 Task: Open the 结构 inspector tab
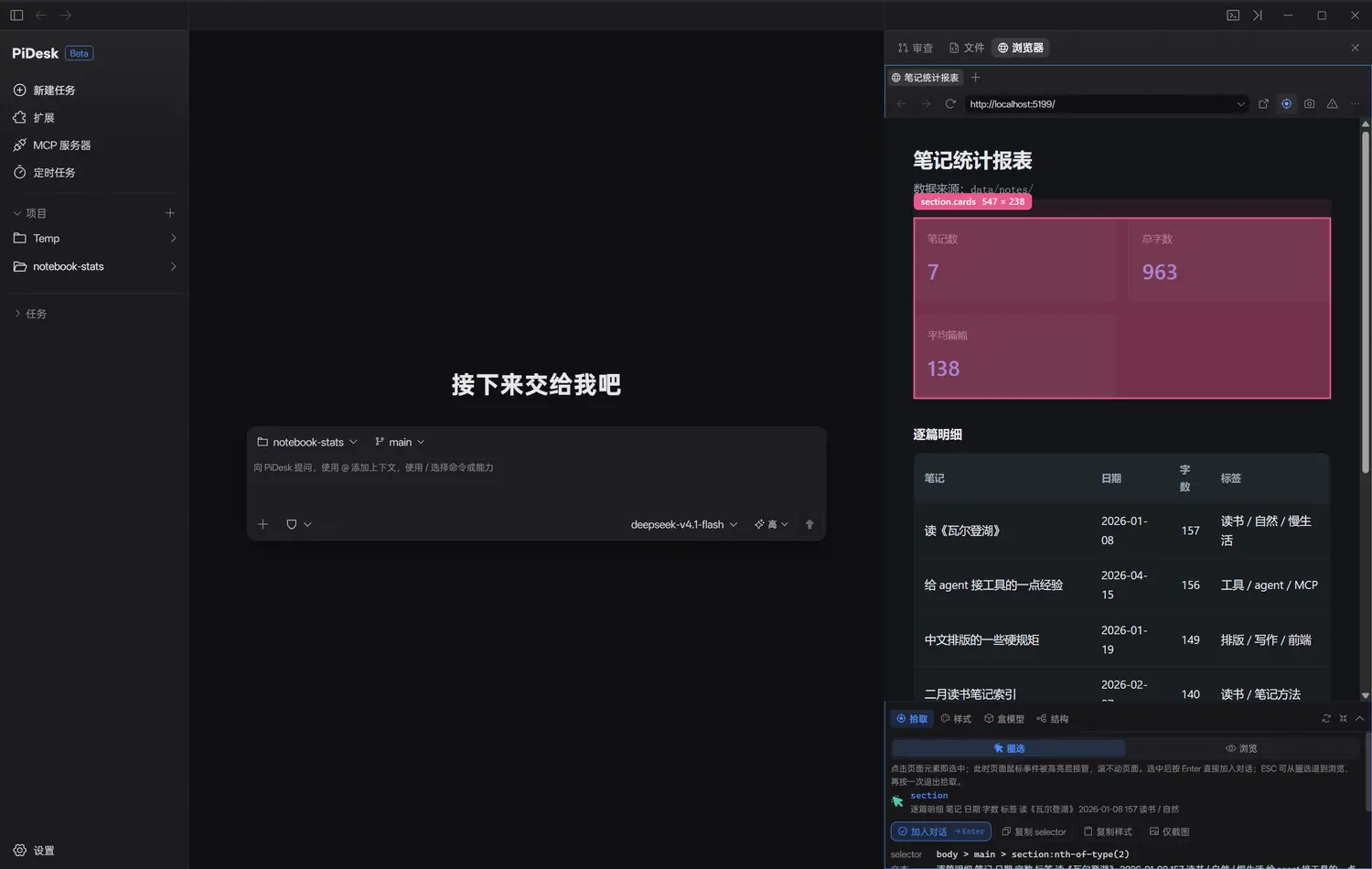1053,719
